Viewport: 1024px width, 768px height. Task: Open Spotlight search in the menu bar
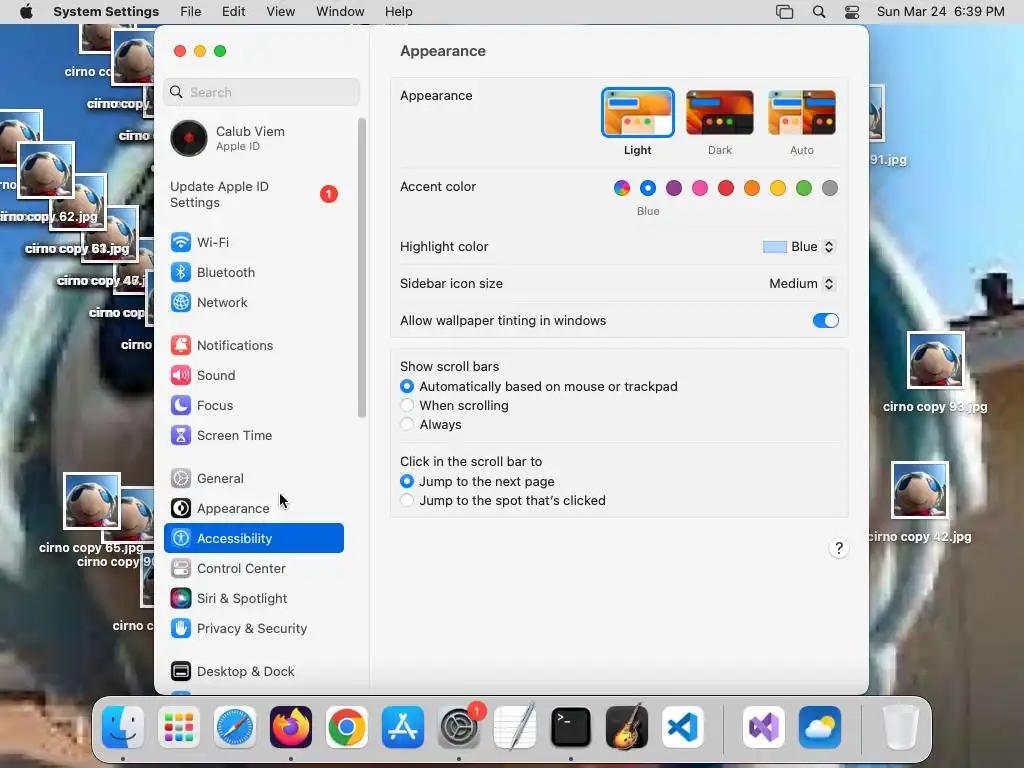coord(819,12)
